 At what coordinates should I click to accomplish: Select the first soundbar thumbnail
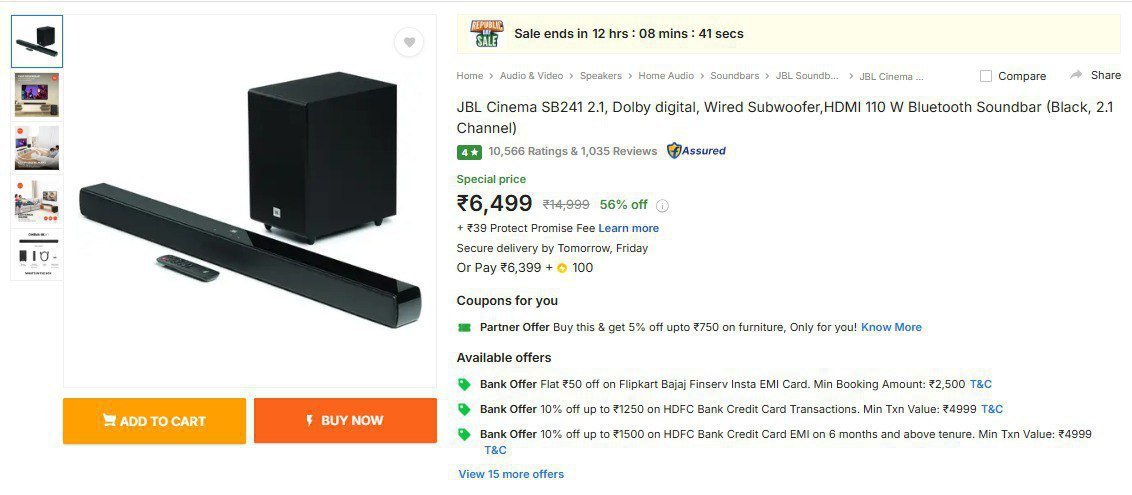(x=37, y=41)
